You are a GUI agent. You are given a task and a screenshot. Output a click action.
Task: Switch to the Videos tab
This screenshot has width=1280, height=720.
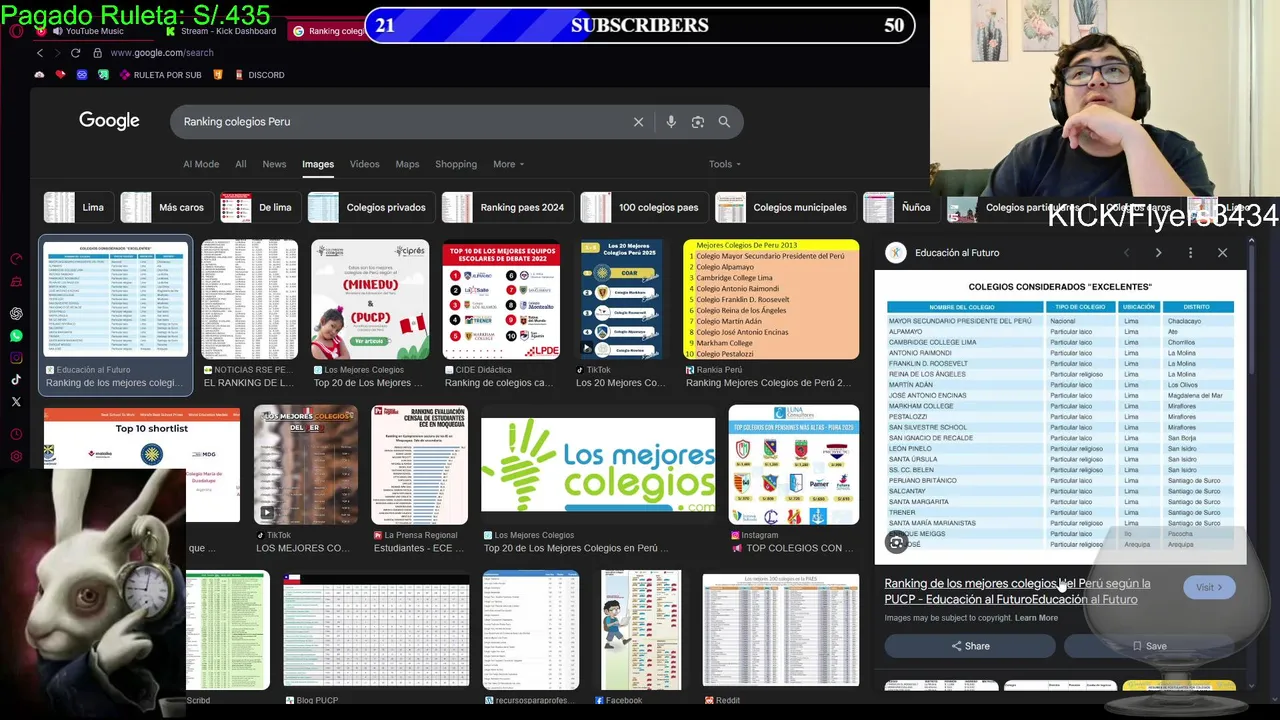pyautogui.click(x=364, y=164)
